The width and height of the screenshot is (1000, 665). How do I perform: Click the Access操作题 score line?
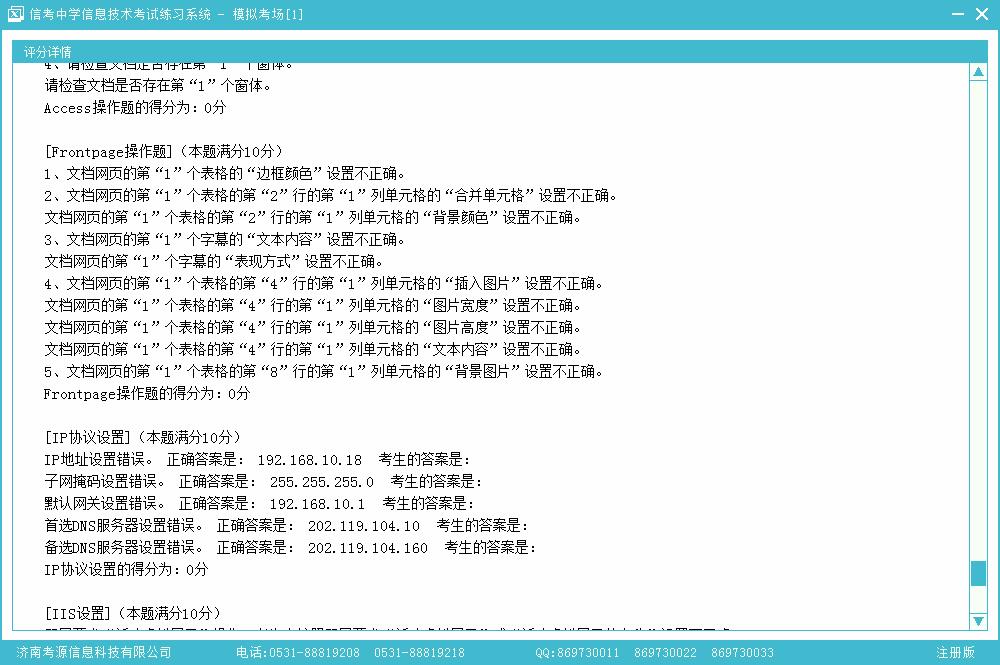135,108
